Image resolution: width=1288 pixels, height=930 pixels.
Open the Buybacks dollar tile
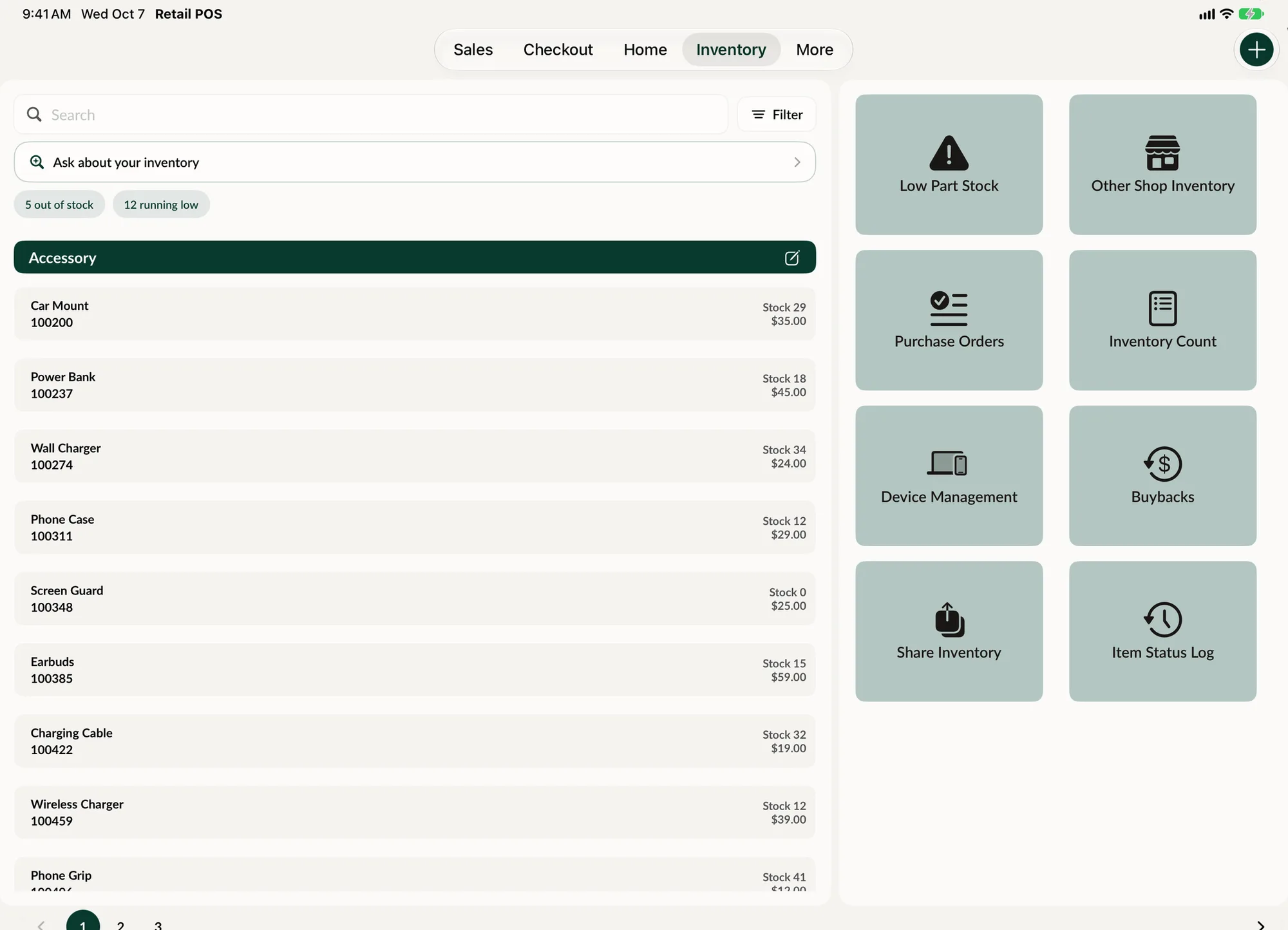1162,475
